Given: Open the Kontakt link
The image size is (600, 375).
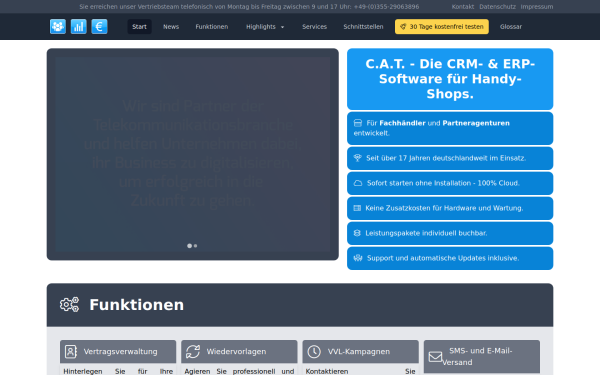Looking at the screenshot, I should 463,7.
